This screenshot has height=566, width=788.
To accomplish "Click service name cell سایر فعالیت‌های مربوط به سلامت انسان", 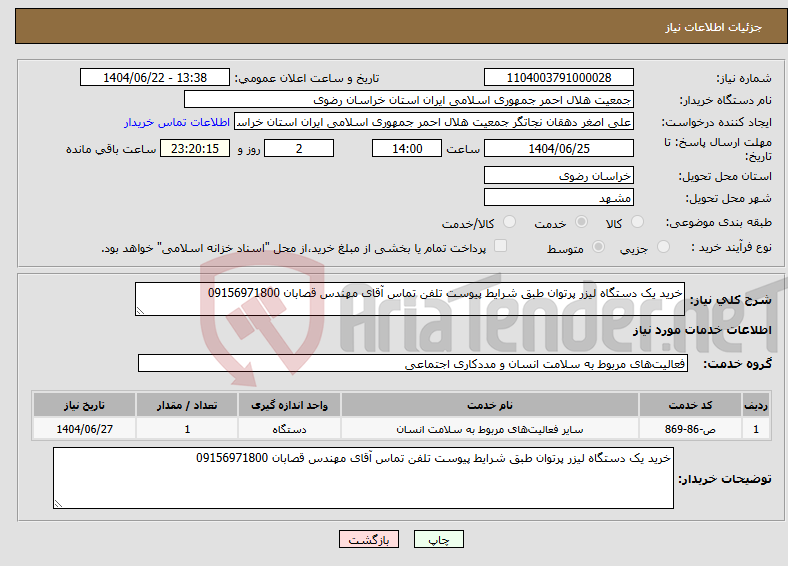I will click(x=490, y=429).
